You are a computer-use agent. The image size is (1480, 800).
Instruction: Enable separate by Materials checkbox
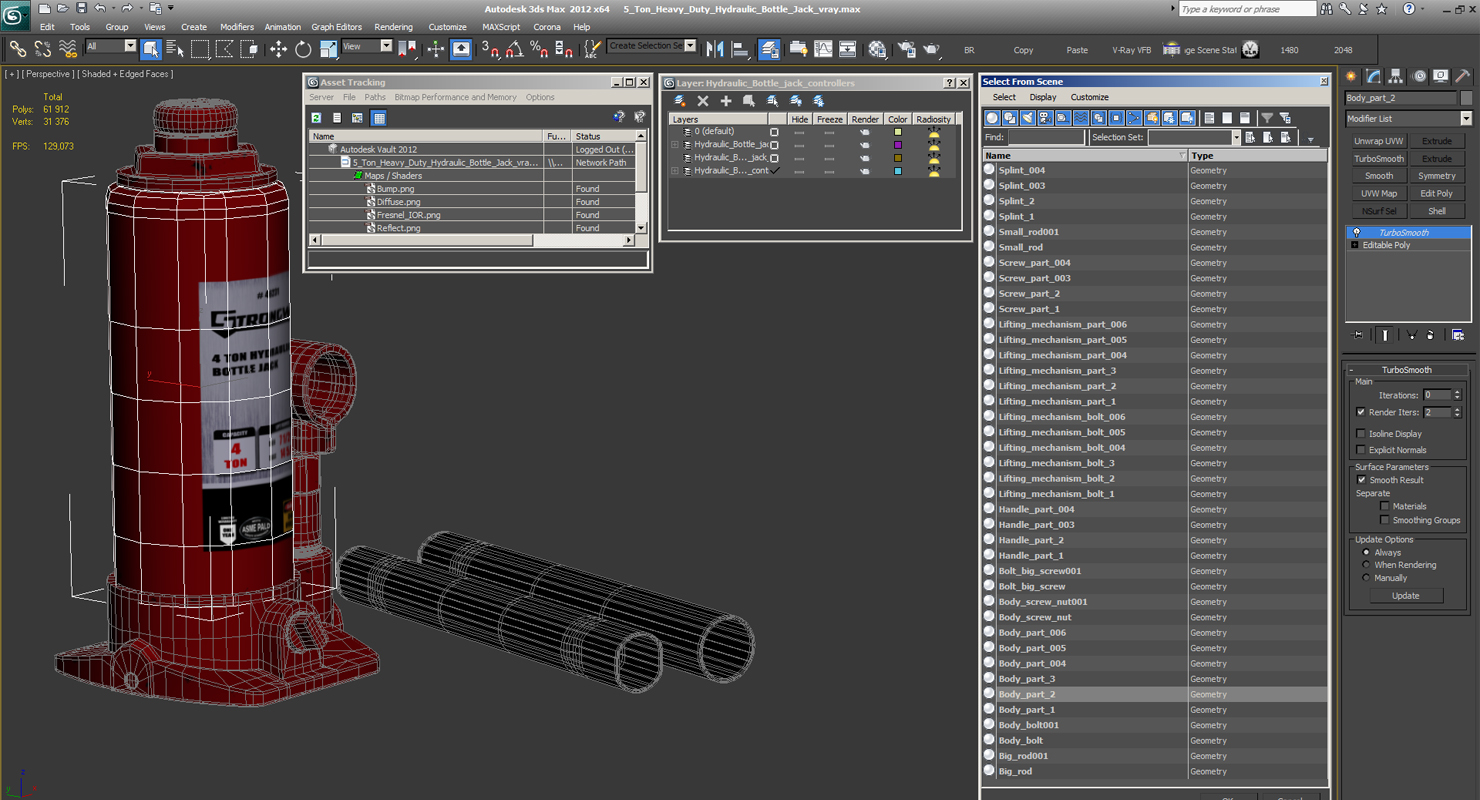point(1385,506)
